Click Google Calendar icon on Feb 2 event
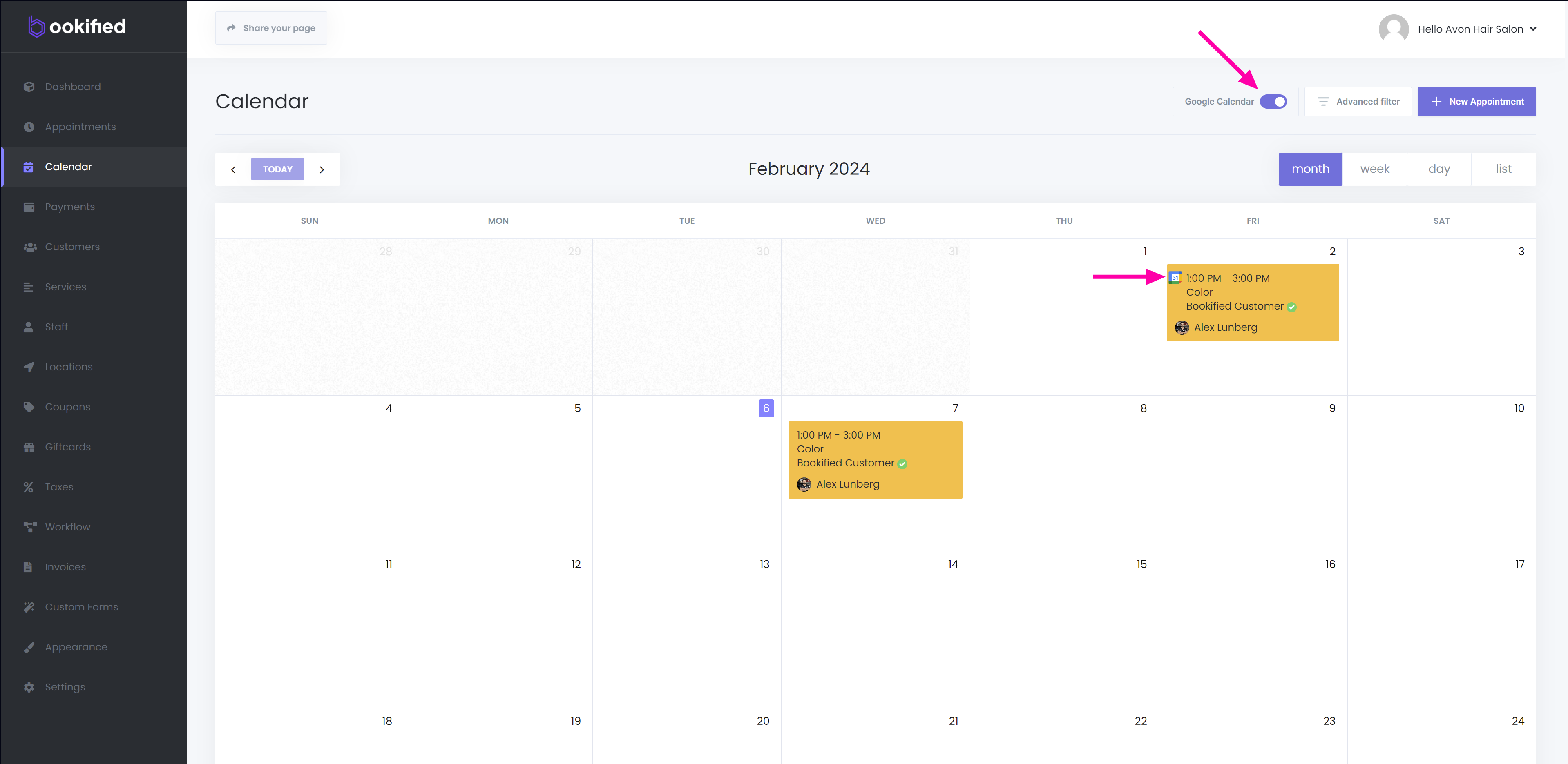Screen dimensions: 1568x764 pyautogui.click(x=1175, y=278)
